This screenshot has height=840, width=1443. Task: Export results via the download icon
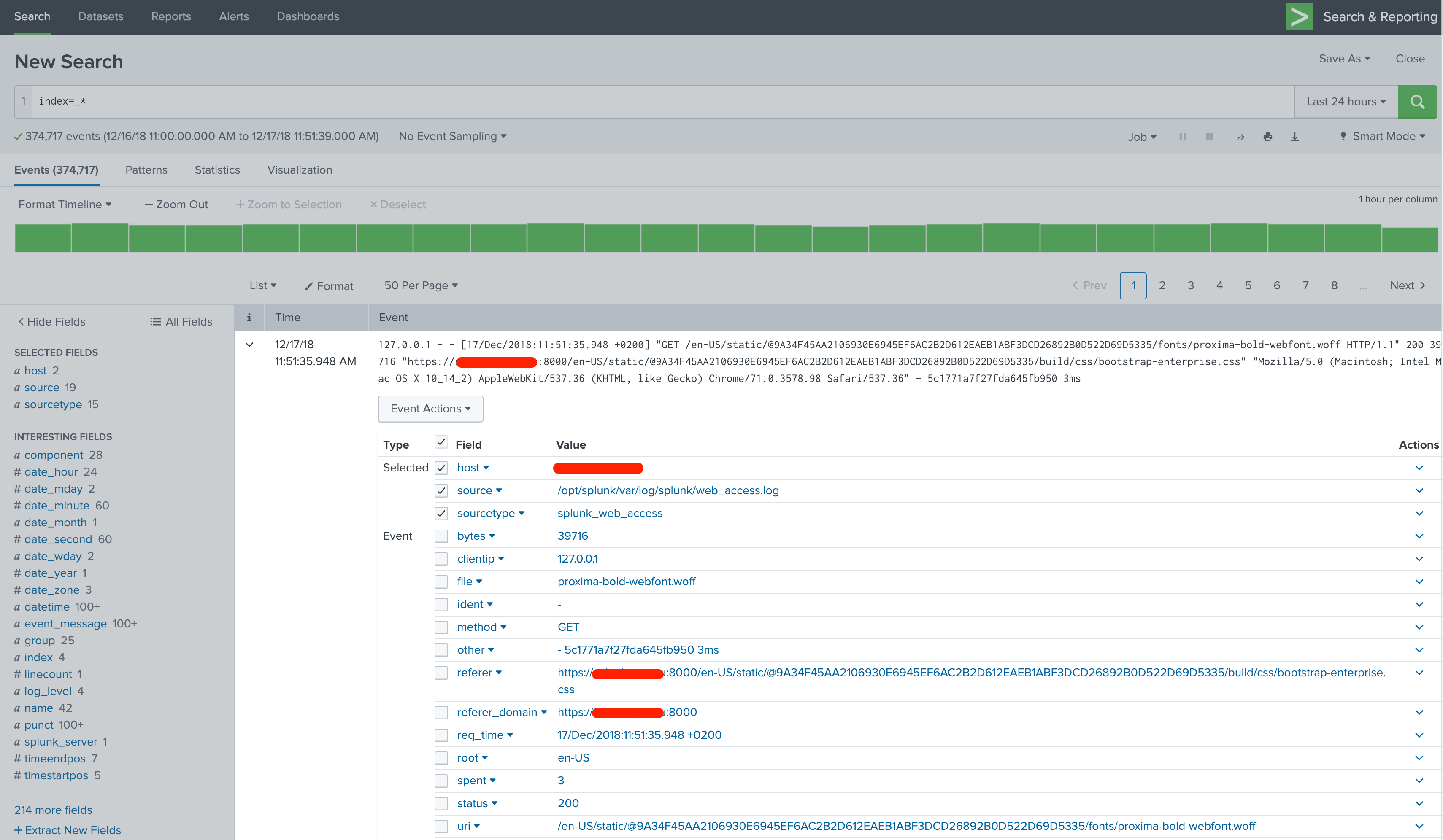coord(1294,136)
